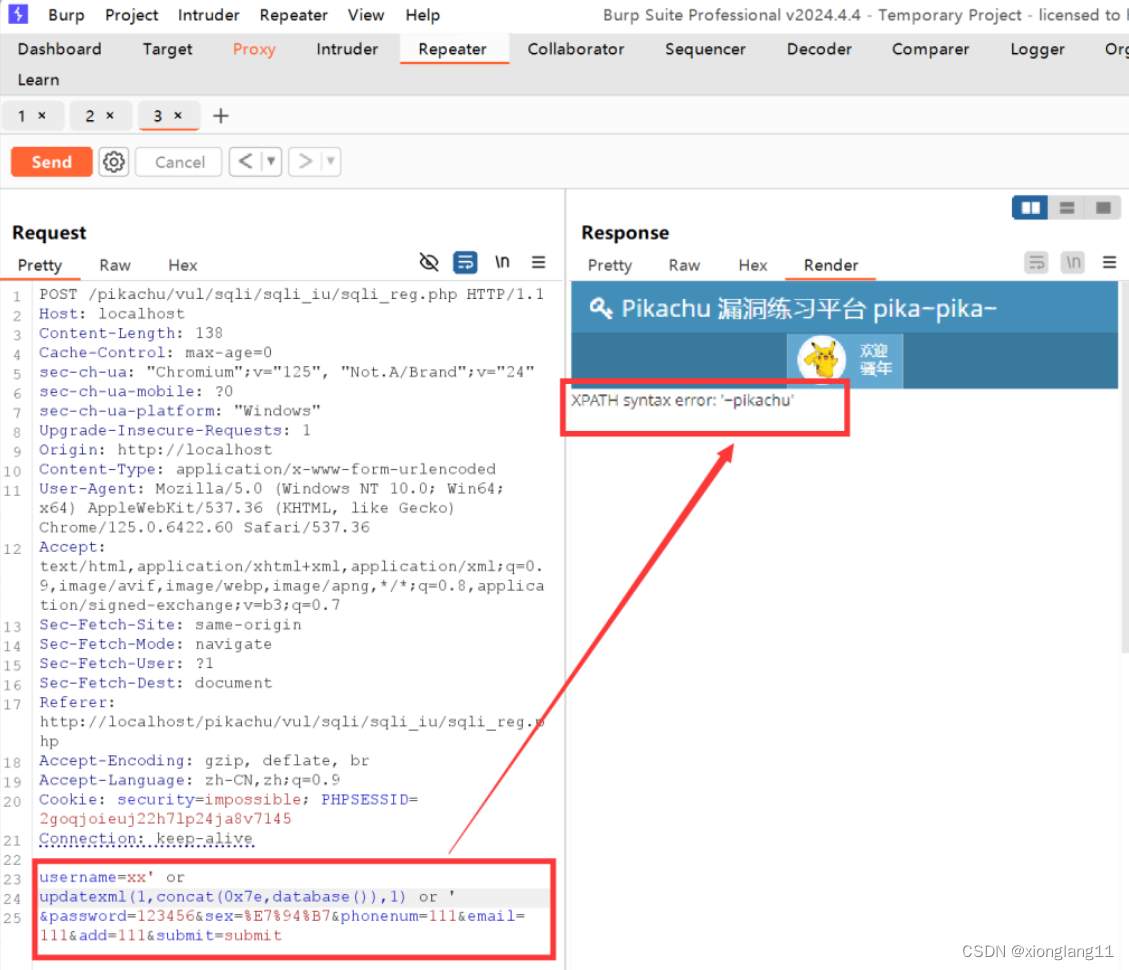Close Repeater tab 3
The image size is (1129, 970).
pyautogui.click(x=178, y=115)
